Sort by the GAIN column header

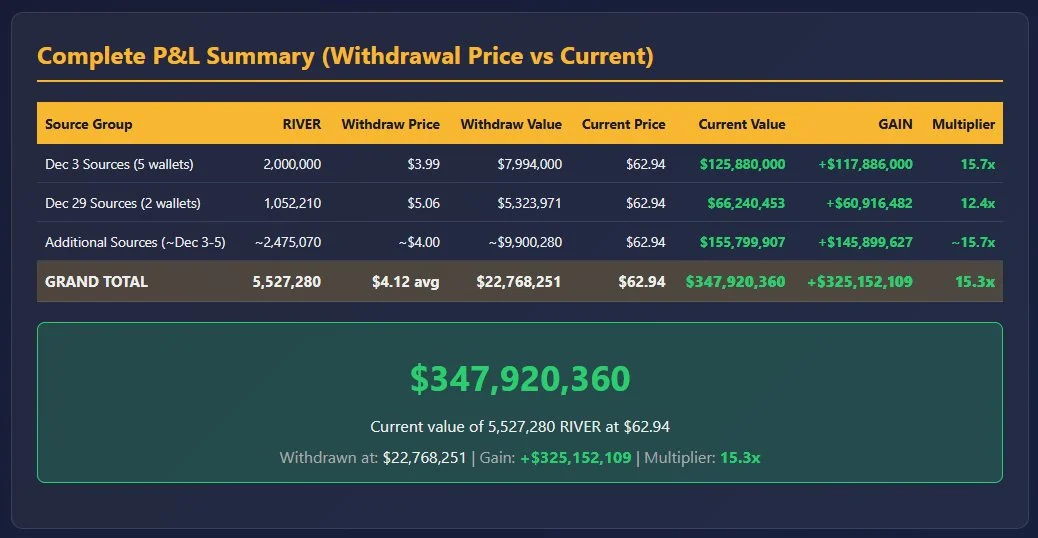pos(895,124)
